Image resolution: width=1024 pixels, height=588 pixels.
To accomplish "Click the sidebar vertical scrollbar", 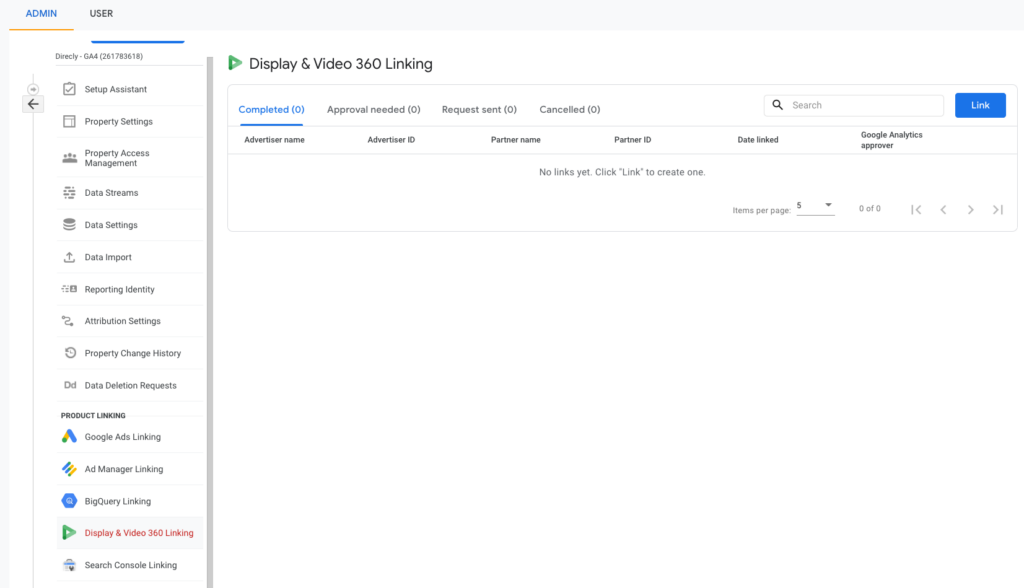I will 210,300.
